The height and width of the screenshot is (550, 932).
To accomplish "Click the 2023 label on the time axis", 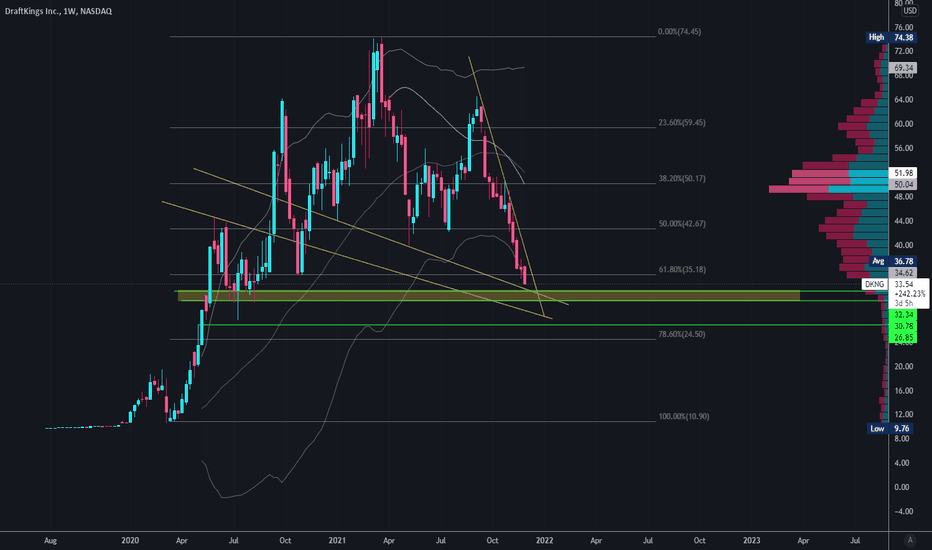I will (751, 540).
